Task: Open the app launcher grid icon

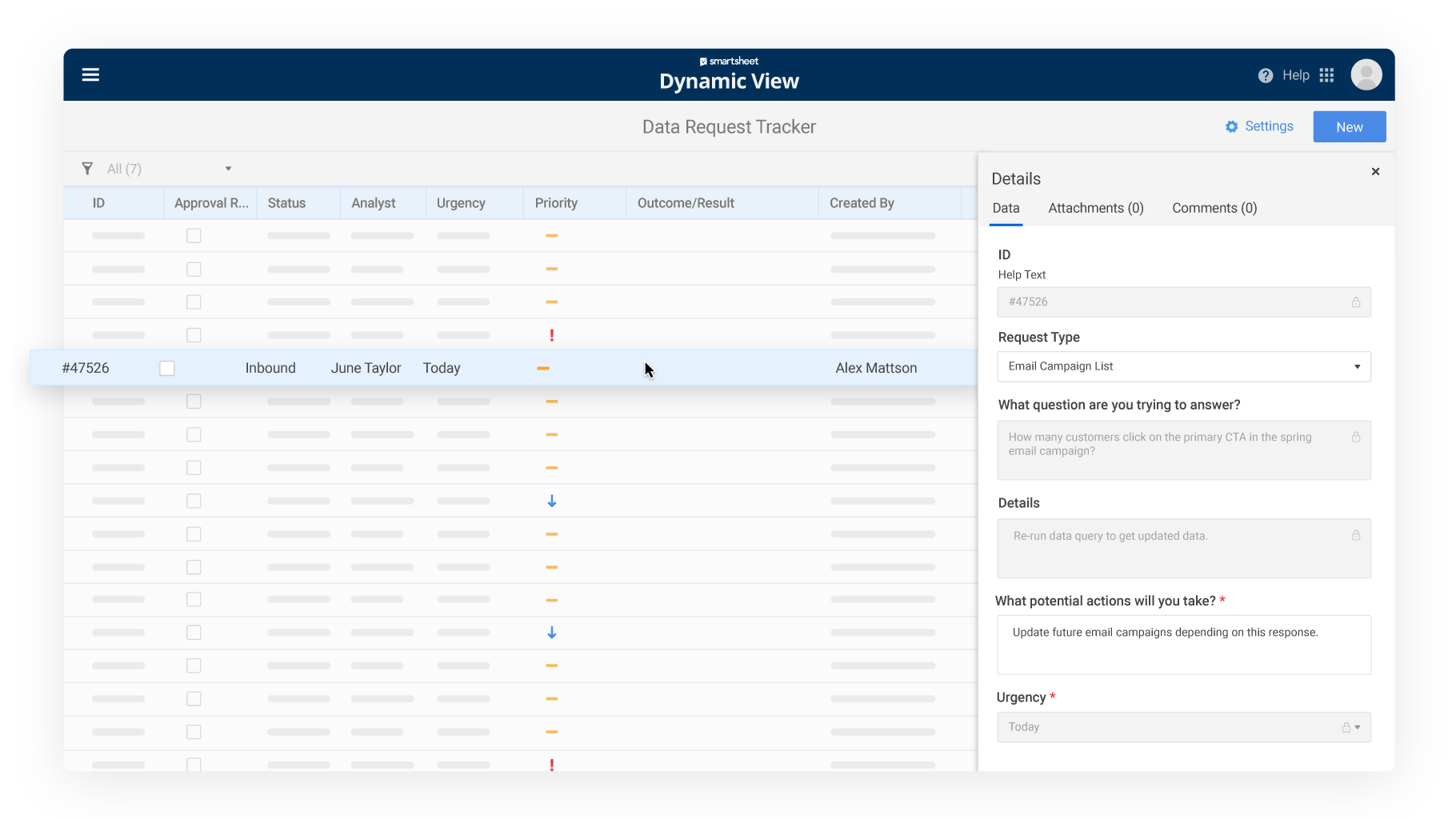Action: click(1326, 74)
